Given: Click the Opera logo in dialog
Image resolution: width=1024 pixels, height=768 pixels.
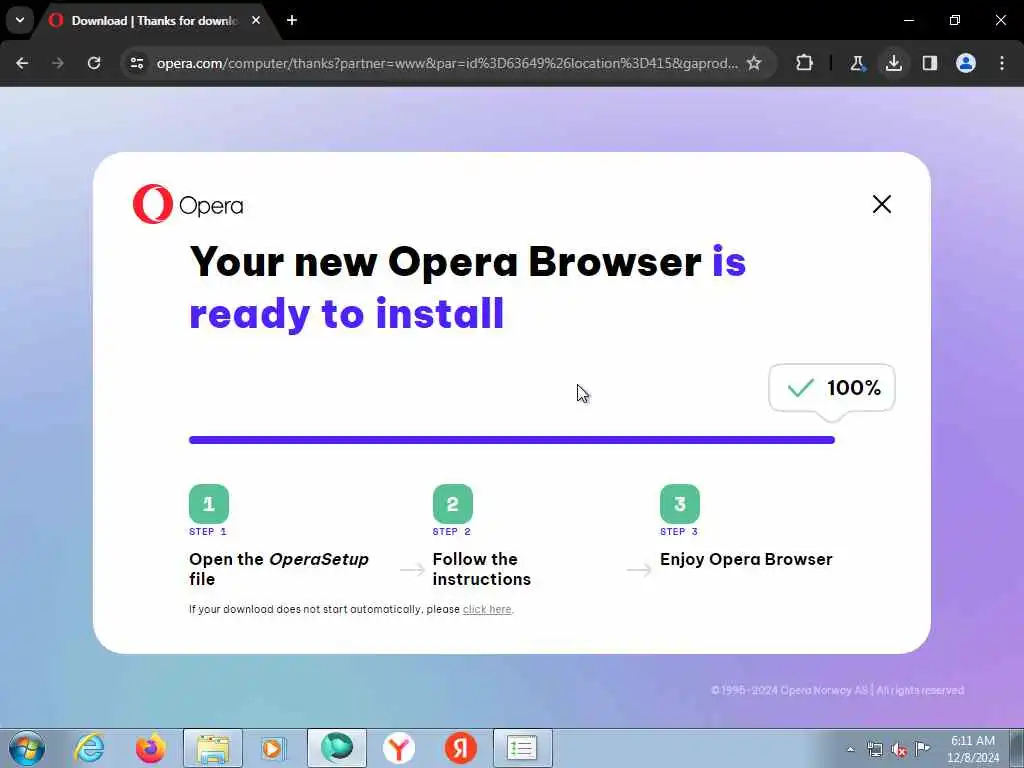Looking at the screenshot, I should [x=188, y=204].
